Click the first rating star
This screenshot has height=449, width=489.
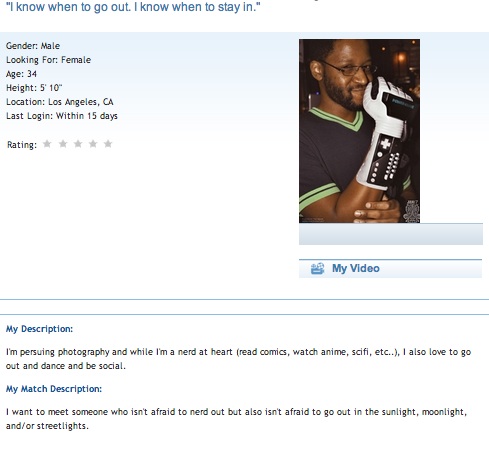pyautogui.click(x=47, y=144)
